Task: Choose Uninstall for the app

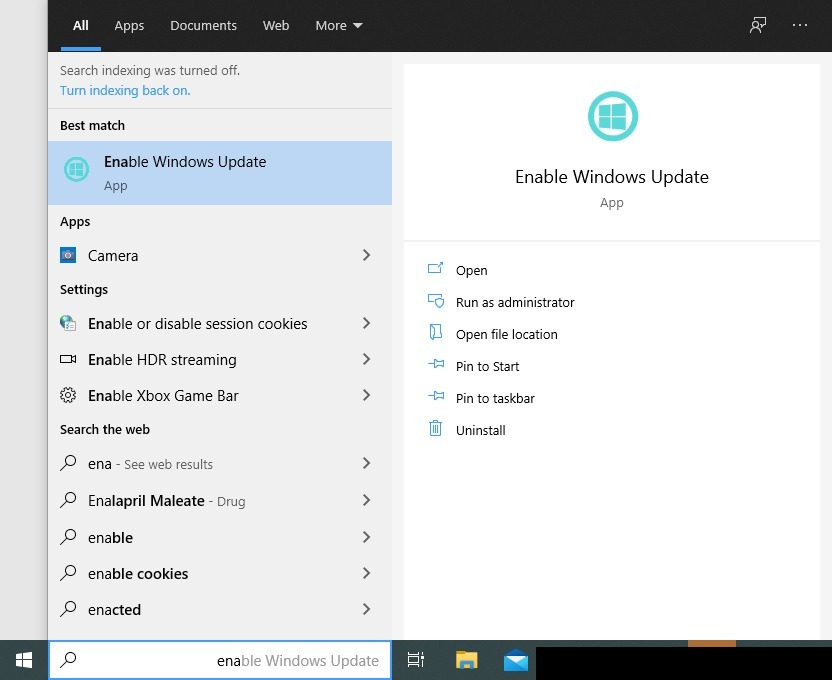Action: 480,430
